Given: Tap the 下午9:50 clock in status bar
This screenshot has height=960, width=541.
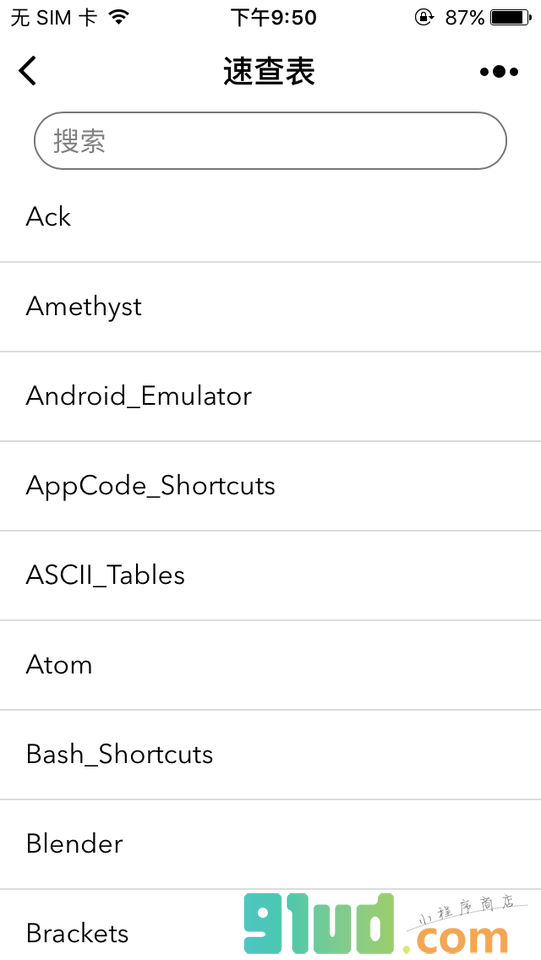Looking at the screenshot, I should 273,18.
